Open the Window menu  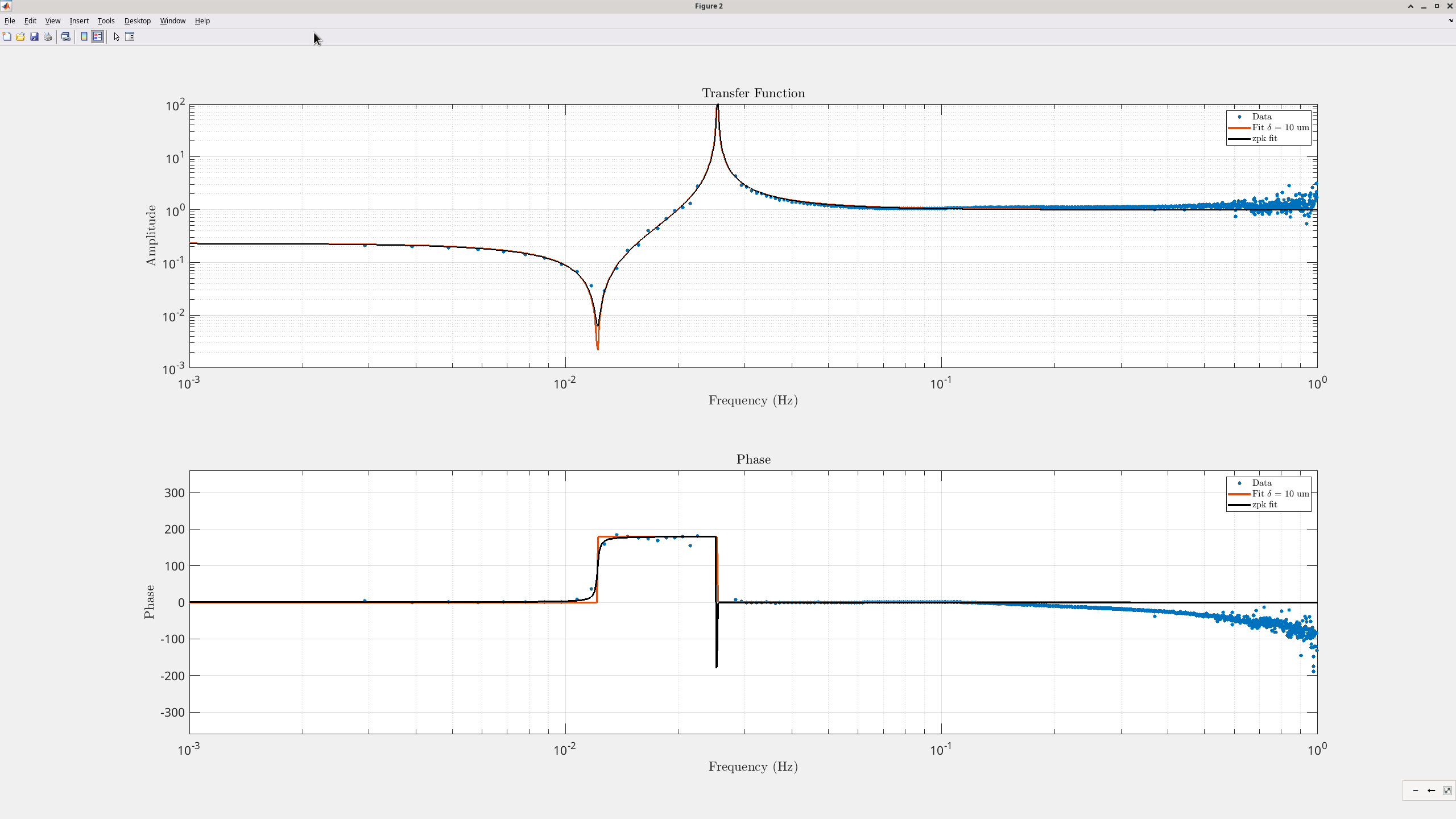point(173,21)
